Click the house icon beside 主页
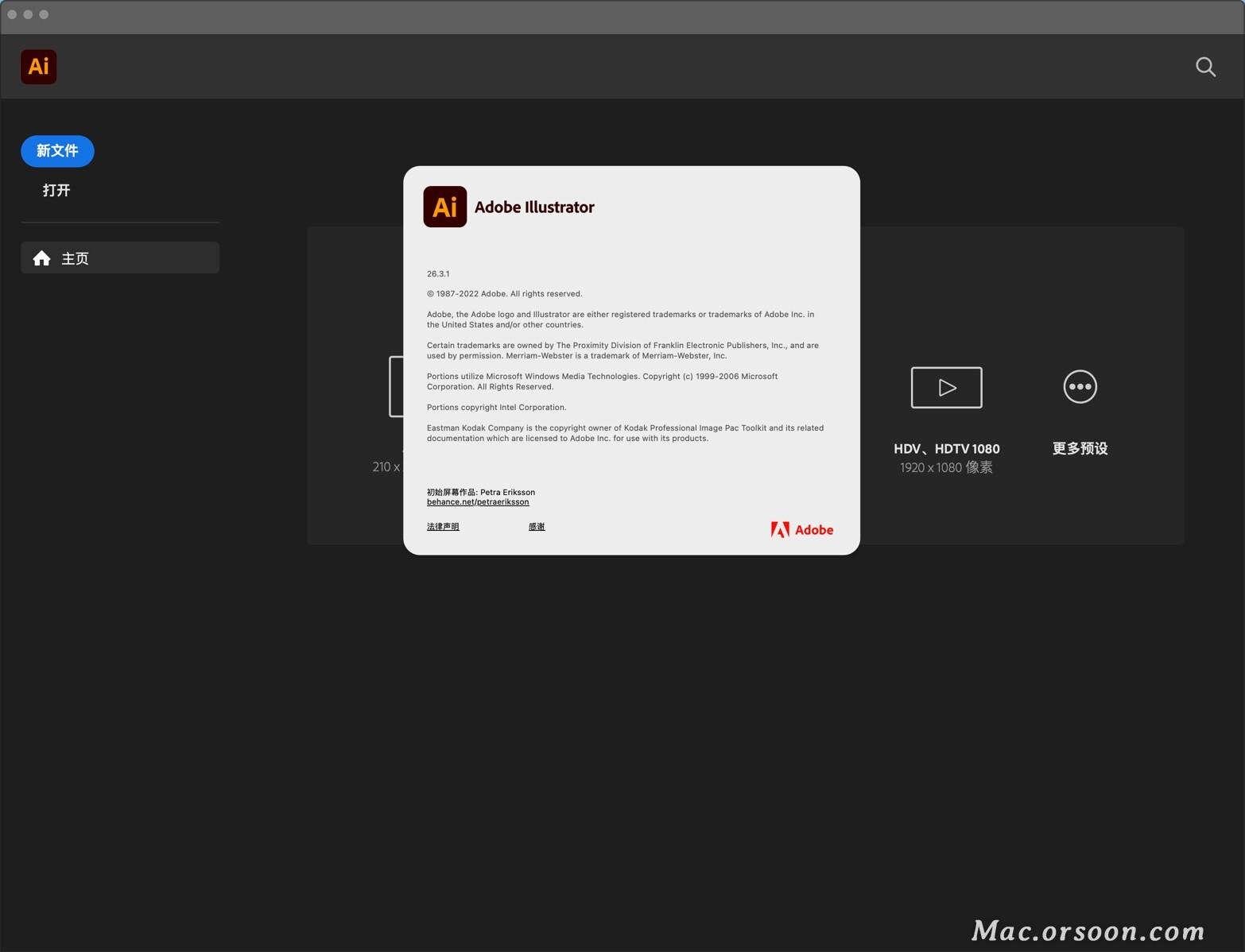This screenshot has height=952, width=1245. coord(41,258)
